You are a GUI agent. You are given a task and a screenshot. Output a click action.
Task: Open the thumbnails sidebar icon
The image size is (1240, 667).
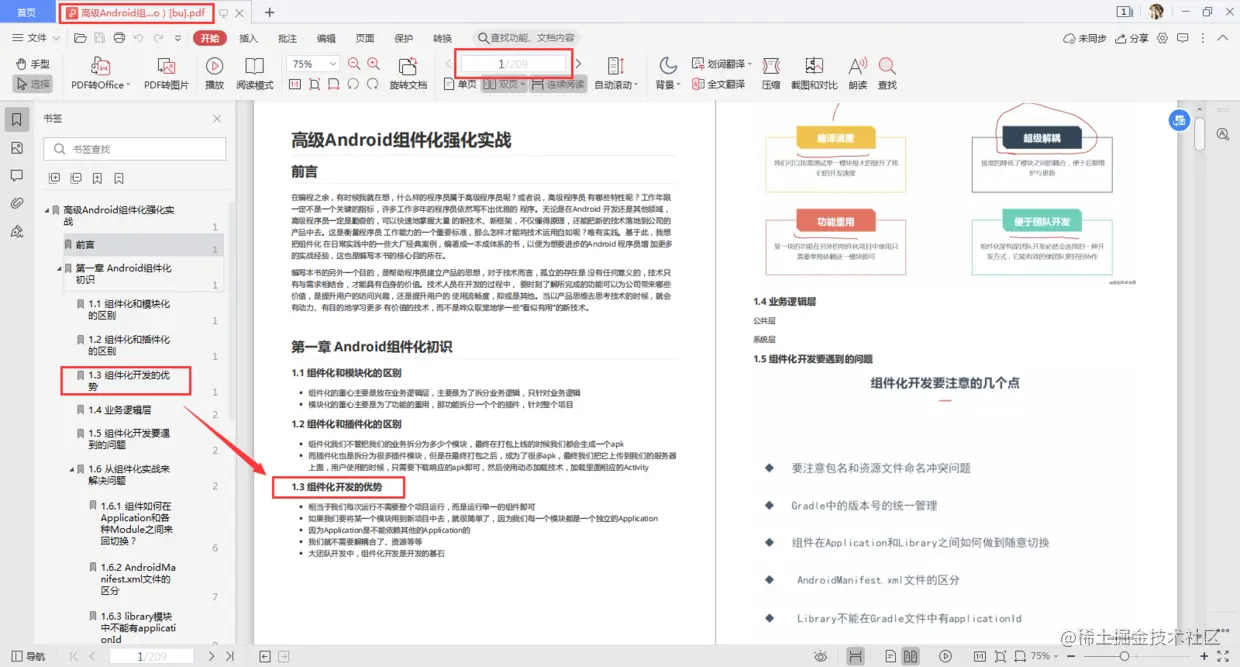(x=16, y=148)
